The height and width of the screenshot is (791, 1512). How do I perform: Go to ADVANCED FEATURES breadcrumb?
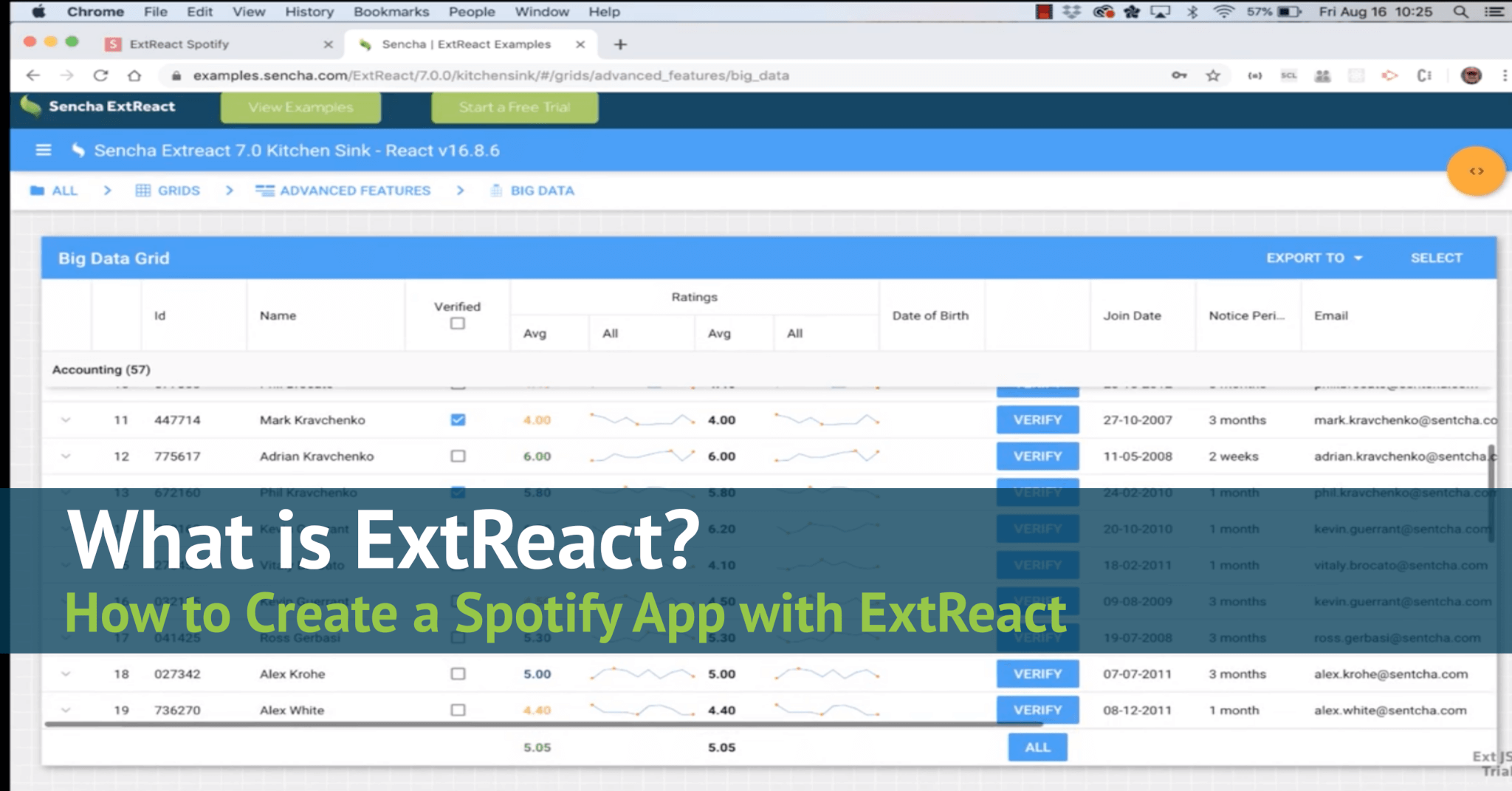point(343,191)
